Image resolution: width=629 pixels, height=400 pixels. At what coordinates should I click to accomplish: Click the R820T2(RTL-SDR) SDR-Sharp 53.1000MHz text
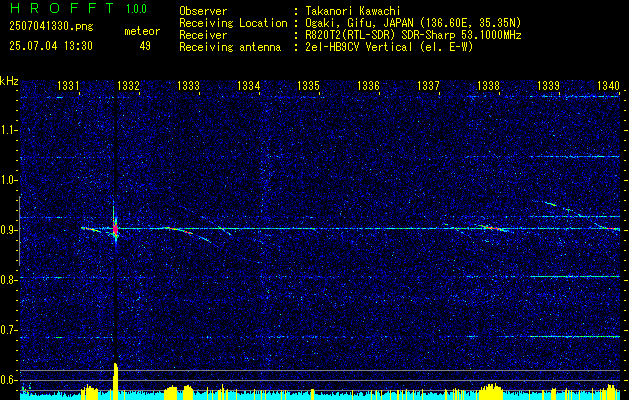tap(413, 35)
